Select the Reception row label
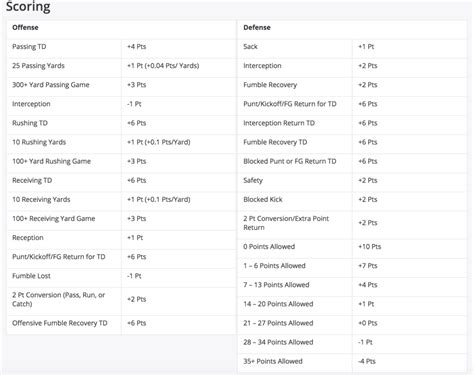The height and width of the screenshot is (375, 474). pyautogui.click(x=28, y=238)
